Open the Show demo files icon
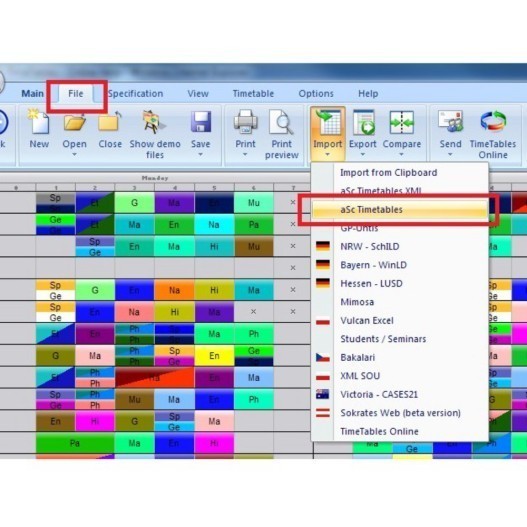Image resolution: width=527 pixels, height=527 pixels. coord(154,122)
